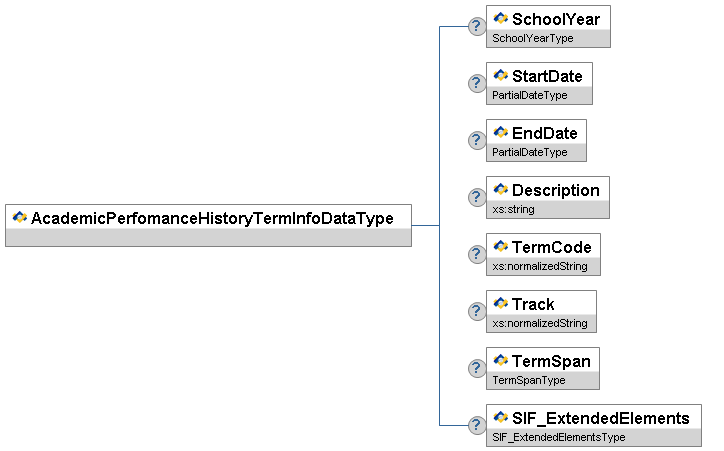Open the help icon next to Track

pyautogui.click(x=477, y=311)
